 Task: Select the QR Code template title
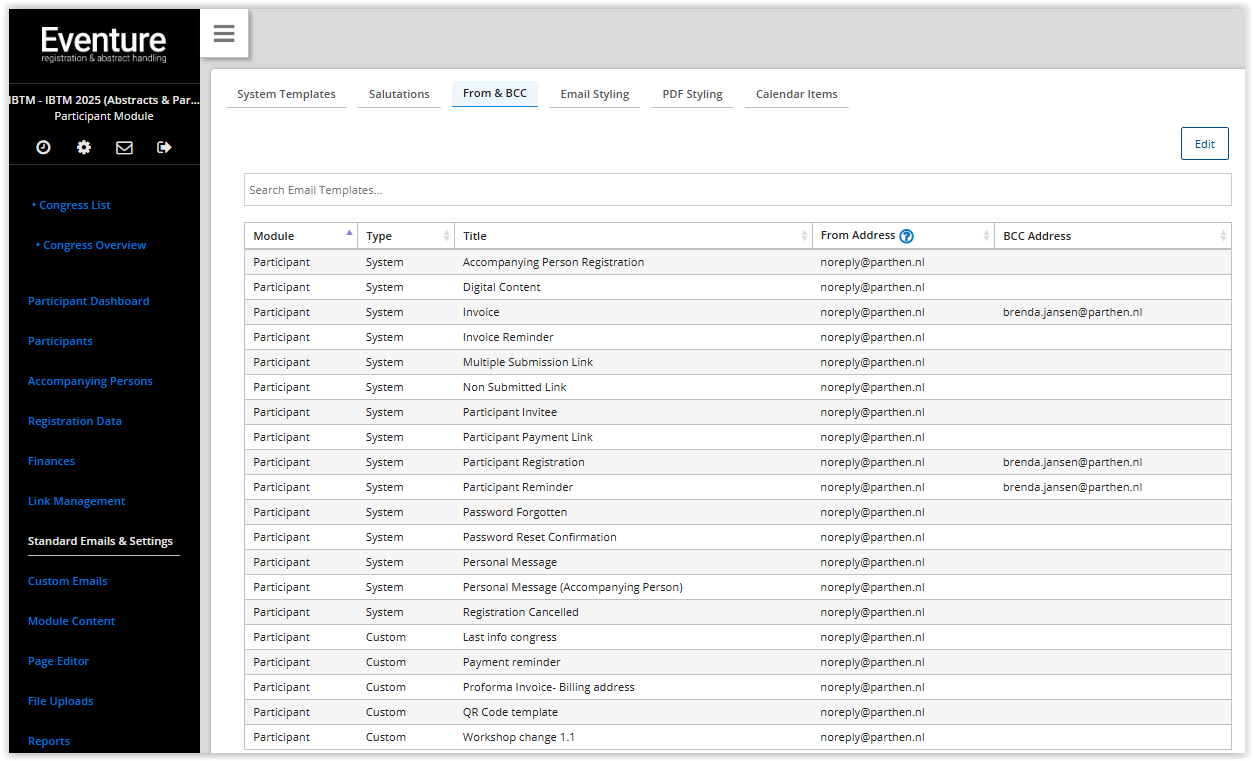[510, 712]
